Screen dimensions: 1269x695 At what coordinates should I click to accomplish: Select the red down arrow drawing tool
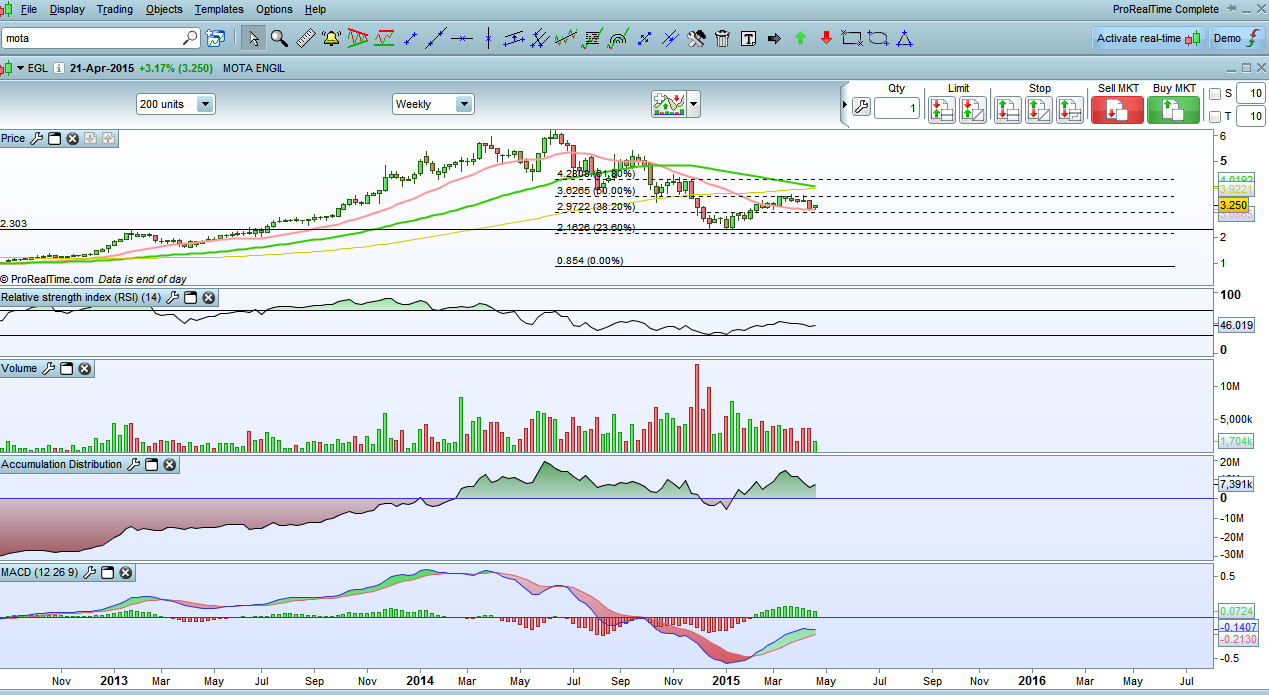tap(826, 38)
